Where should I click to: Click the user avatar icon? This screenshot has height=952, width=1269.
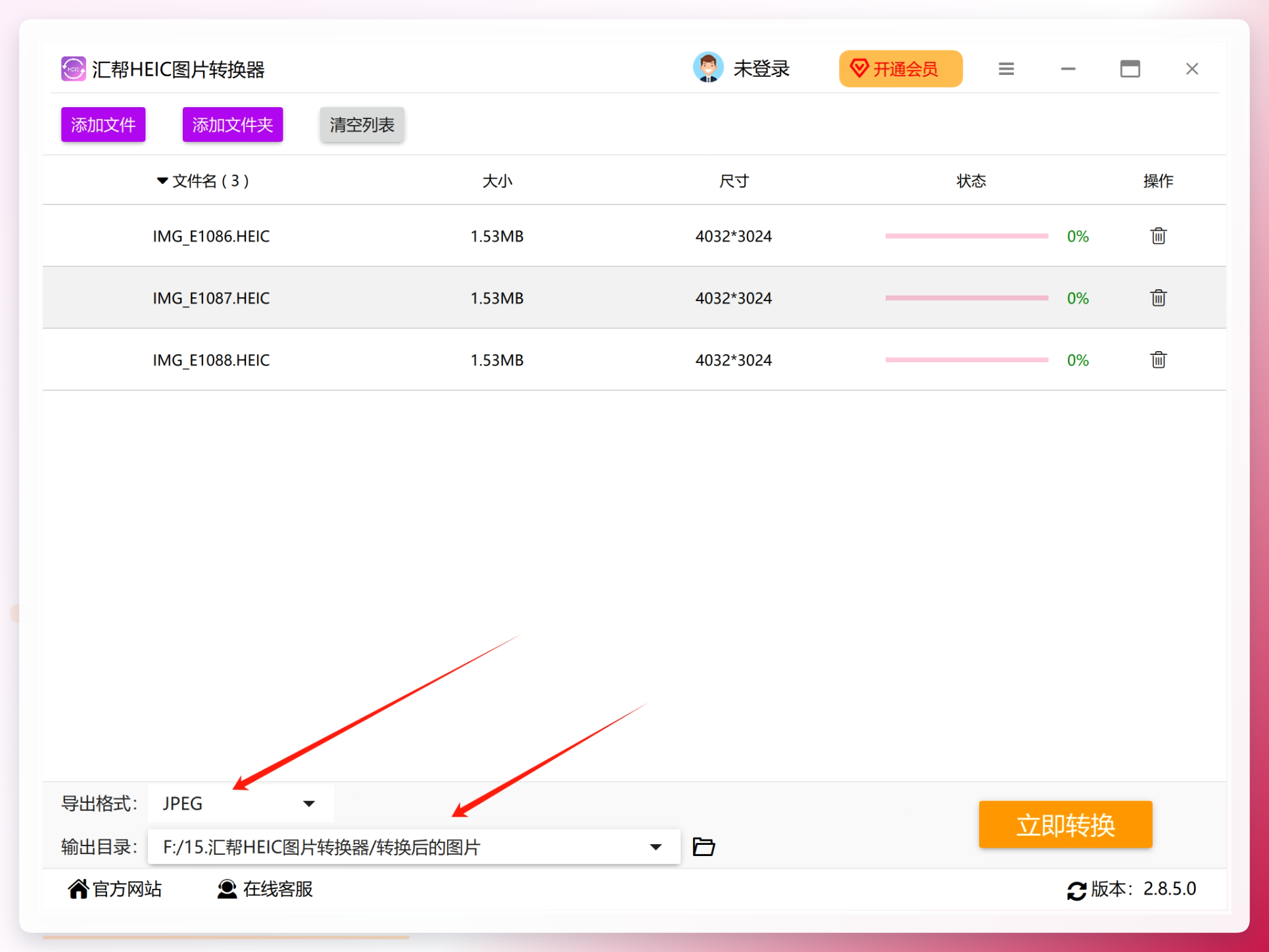click(x=708, y=68)
